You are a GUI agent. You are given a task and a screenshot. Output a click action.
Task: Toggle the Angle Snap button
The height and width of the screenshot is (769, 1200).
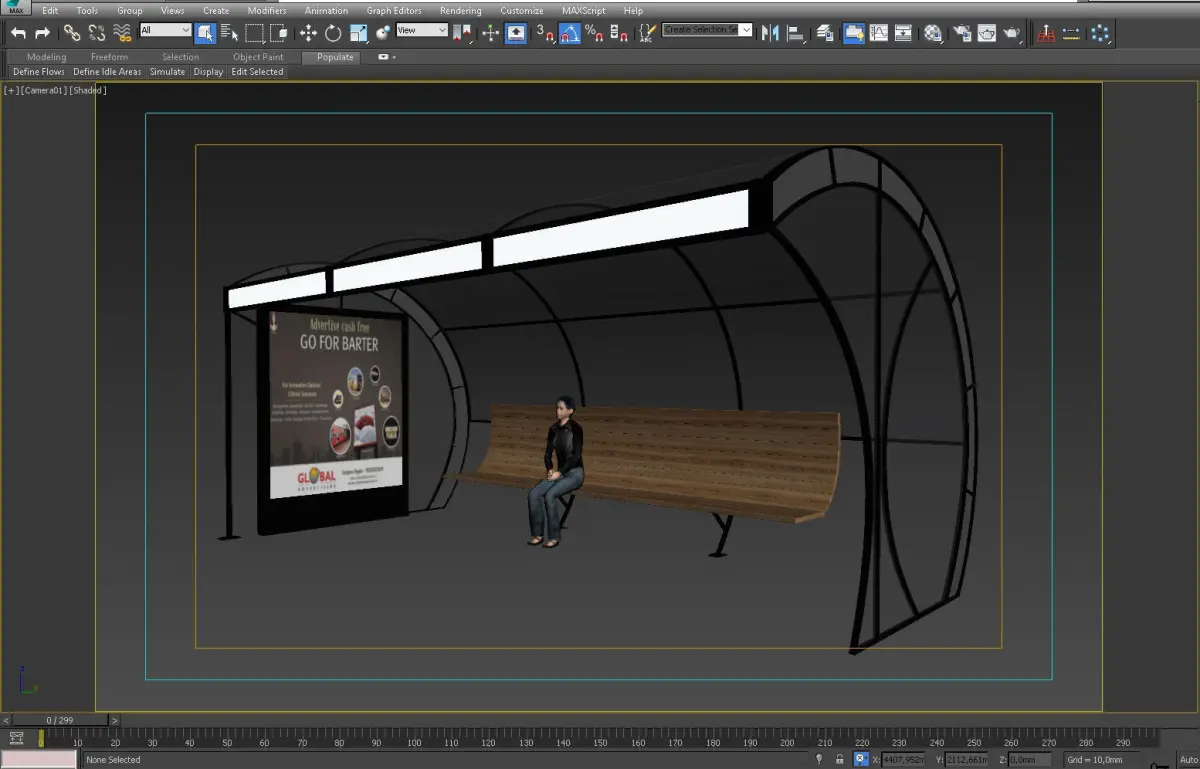tap(569, 33)
